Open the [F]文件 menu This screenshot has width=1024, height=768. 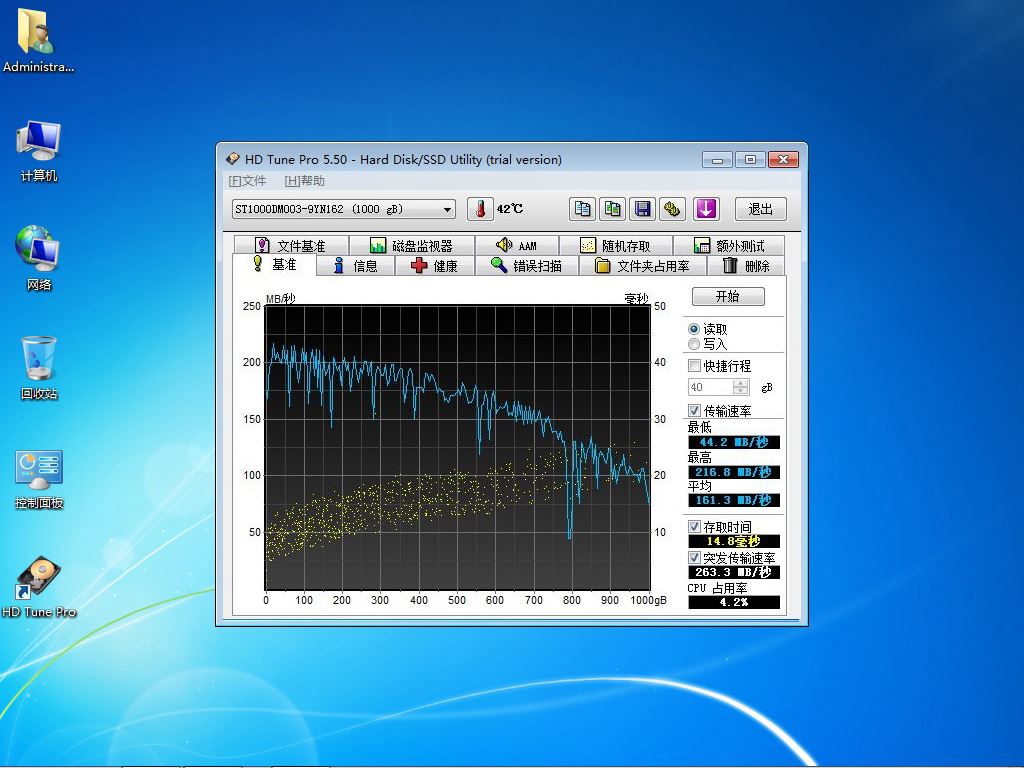(x=247, y=181)
